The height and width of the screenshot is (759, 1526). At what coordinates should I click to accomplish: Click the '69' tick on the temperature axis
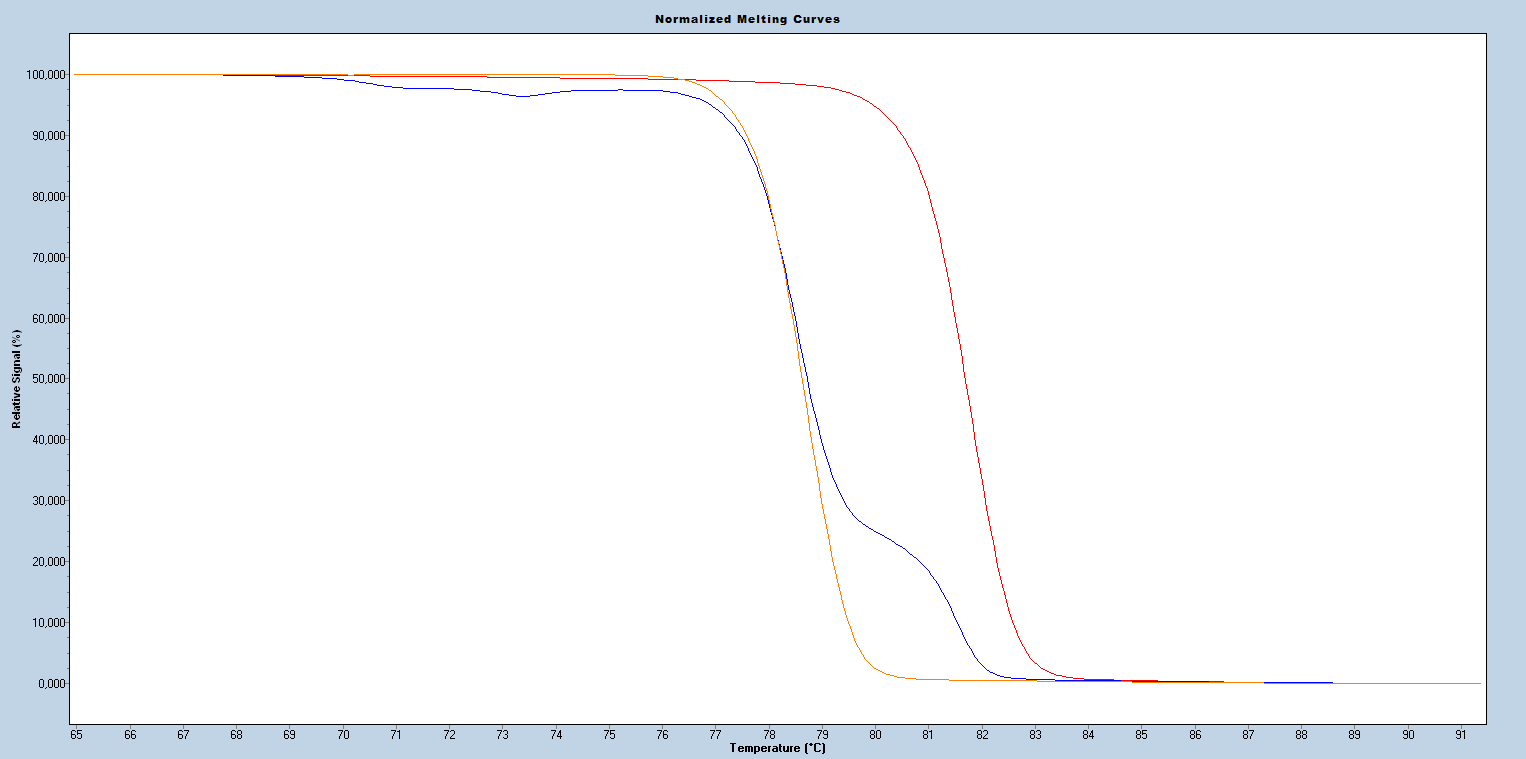tap(289, 735)
